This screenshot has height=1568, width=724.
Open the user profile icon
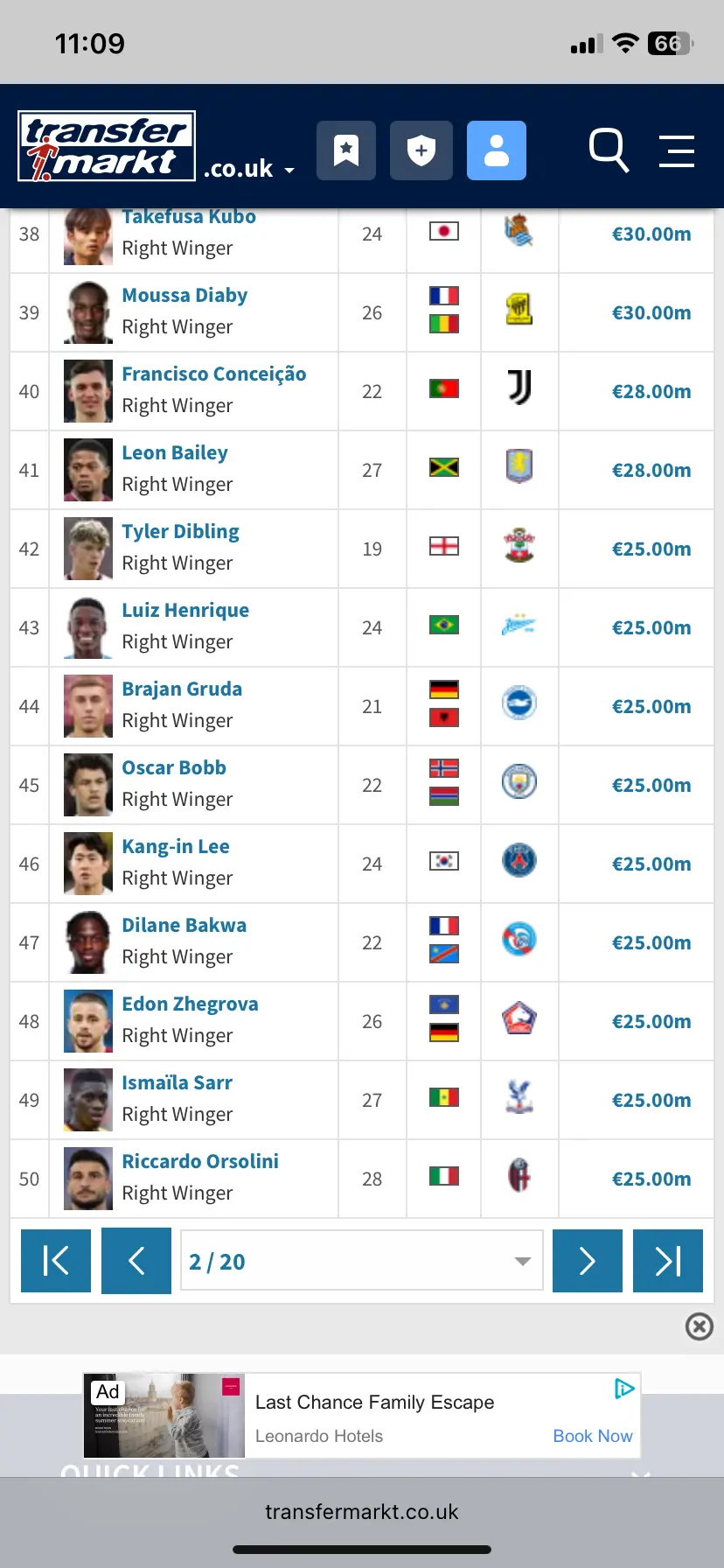tap(497, 150)
